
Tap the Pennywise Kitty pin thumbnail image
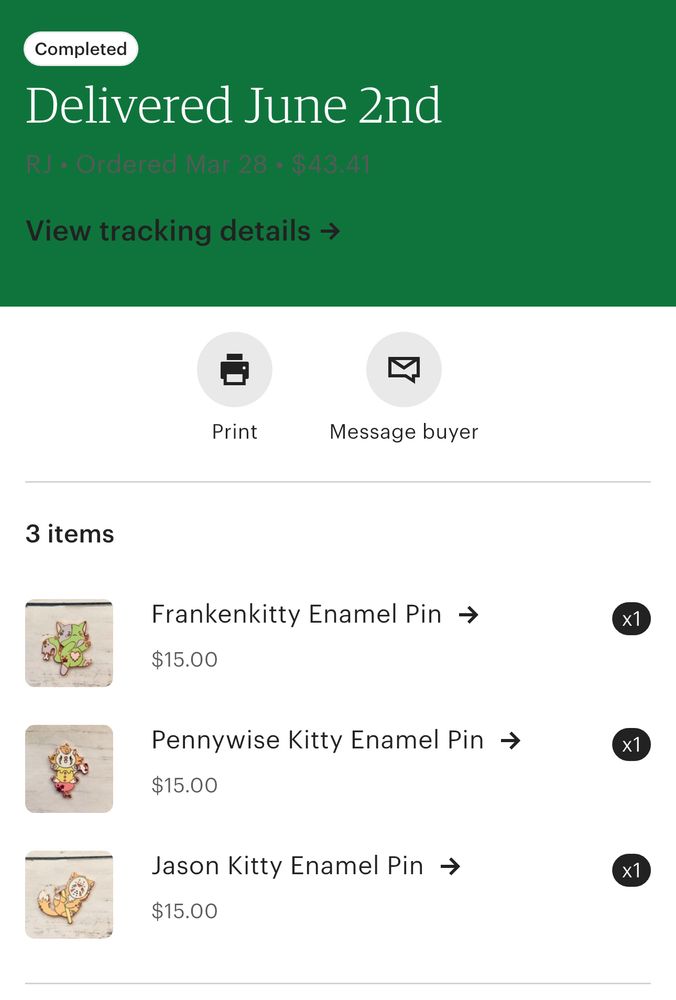click(69, 769)
